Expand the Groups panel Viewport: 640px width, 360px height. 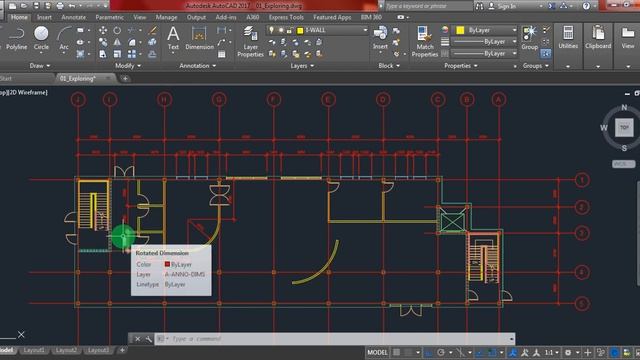click(x=536, y=66)
